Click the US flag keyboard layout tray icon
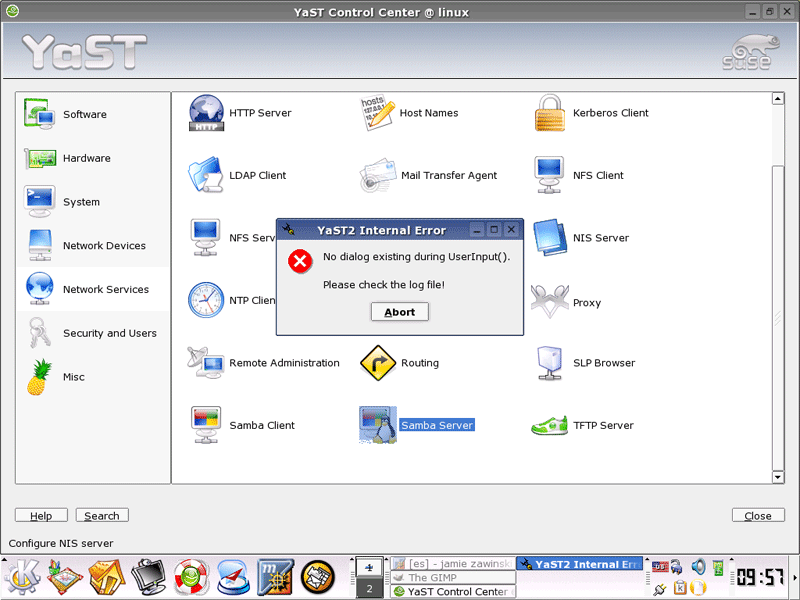The image size is (800, 600). [x=660, y=566]
